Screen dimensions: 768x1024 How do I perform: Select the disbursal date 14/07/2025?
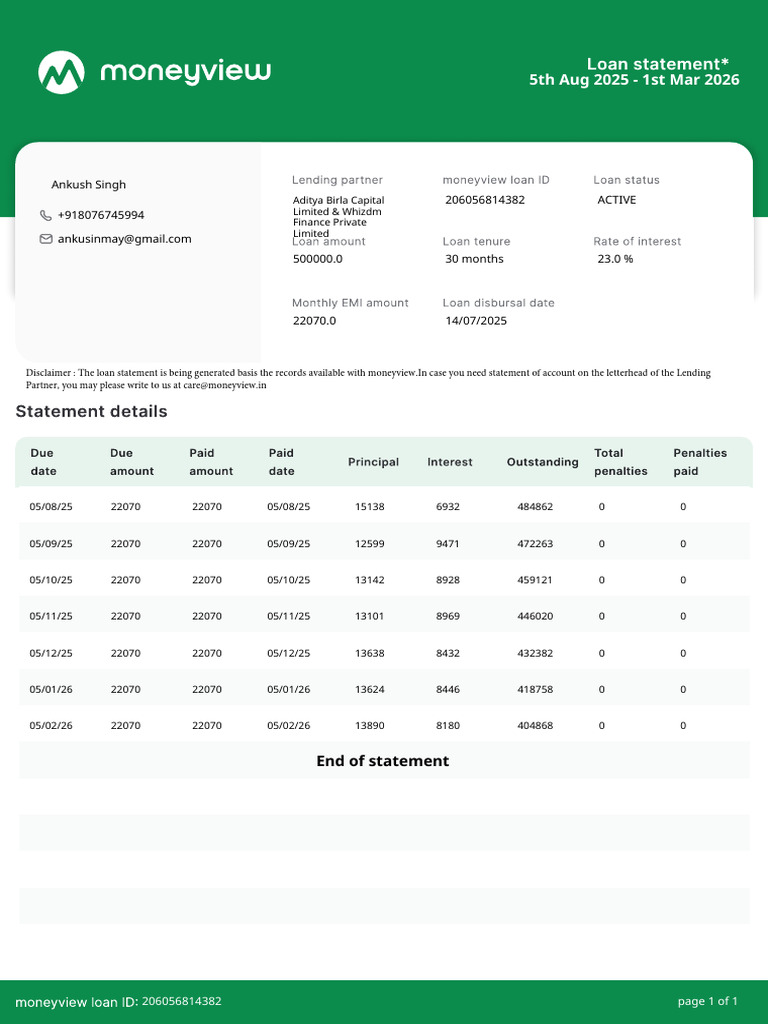[476, 321]
